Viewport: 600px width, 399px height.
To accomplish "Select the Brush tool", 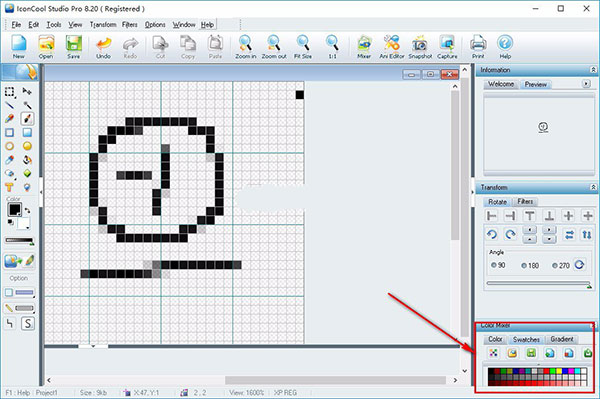I will (27, 119).
